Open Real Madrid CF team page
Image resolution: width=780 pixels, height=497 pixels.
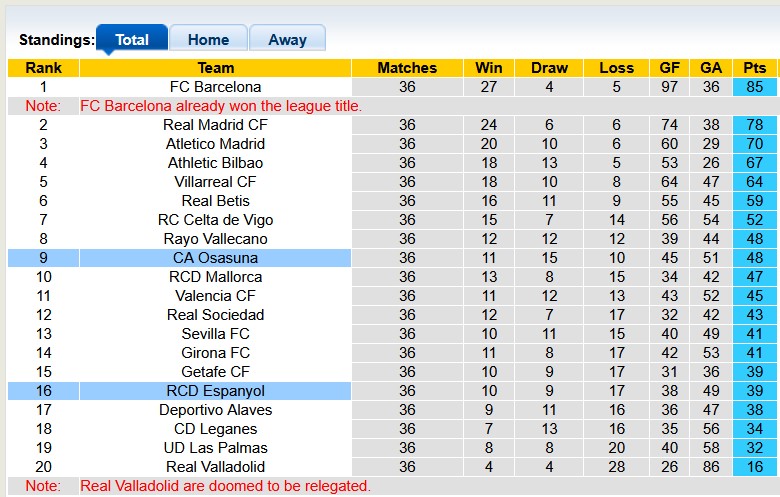[215, 125]
